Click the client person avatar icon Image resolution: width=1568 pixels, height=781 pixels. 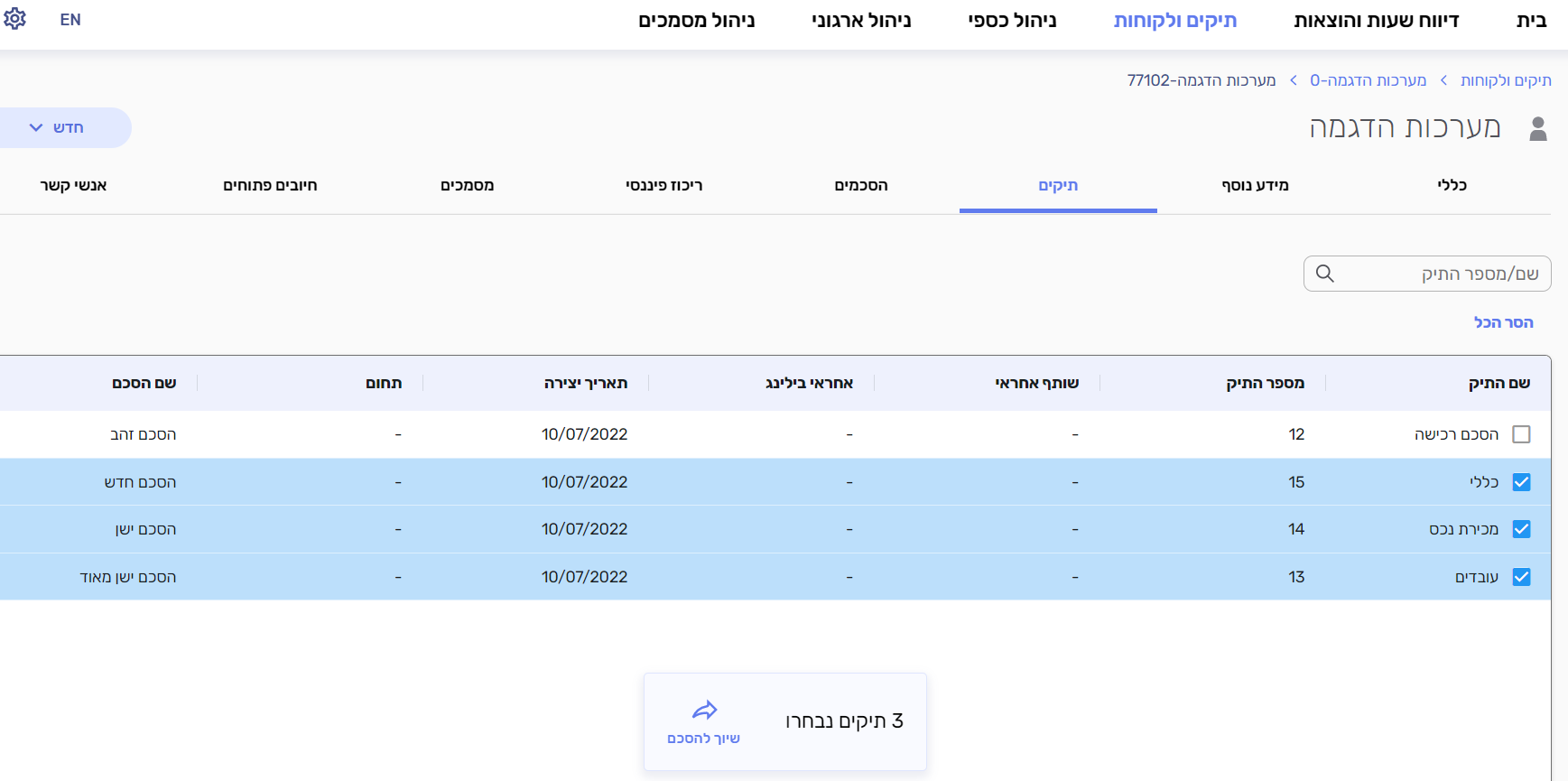pos(1538,129)
